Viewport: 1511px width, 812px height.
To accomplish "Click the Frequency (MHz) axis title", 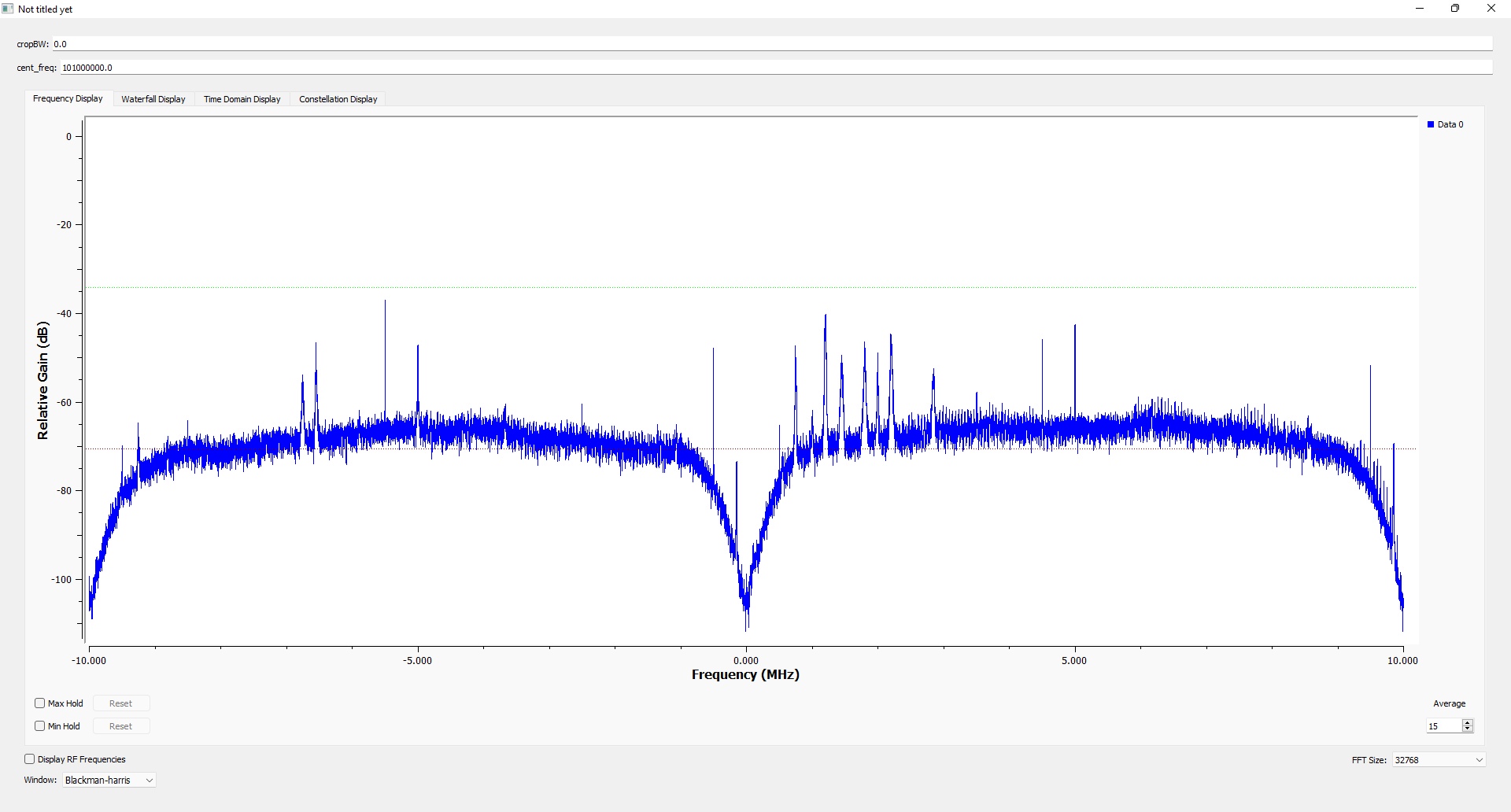I will click(x=745, y=674).
